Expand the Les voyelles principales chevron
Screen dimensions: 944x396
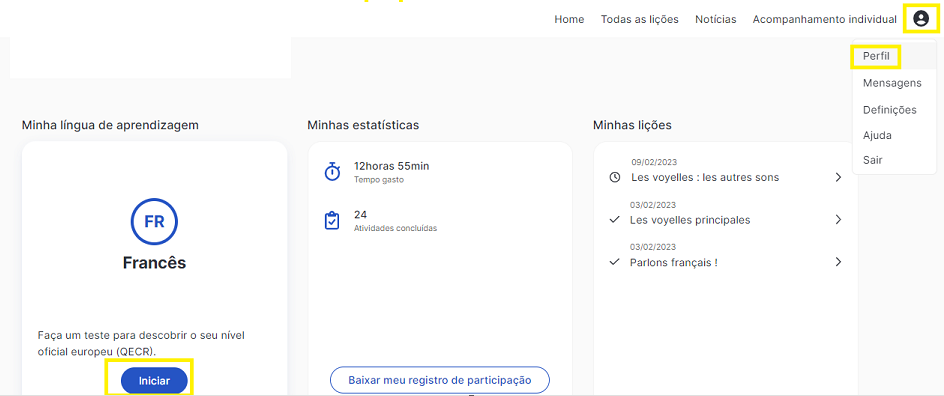[838, 220]
